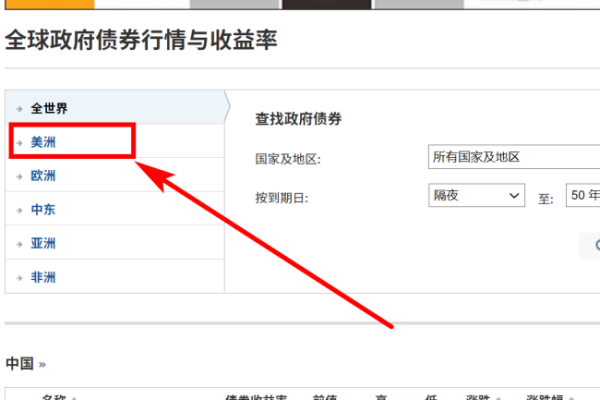Select 亚洲 in the region list
The width and height of the screenshot is (600, 400).
coord(43,243)
